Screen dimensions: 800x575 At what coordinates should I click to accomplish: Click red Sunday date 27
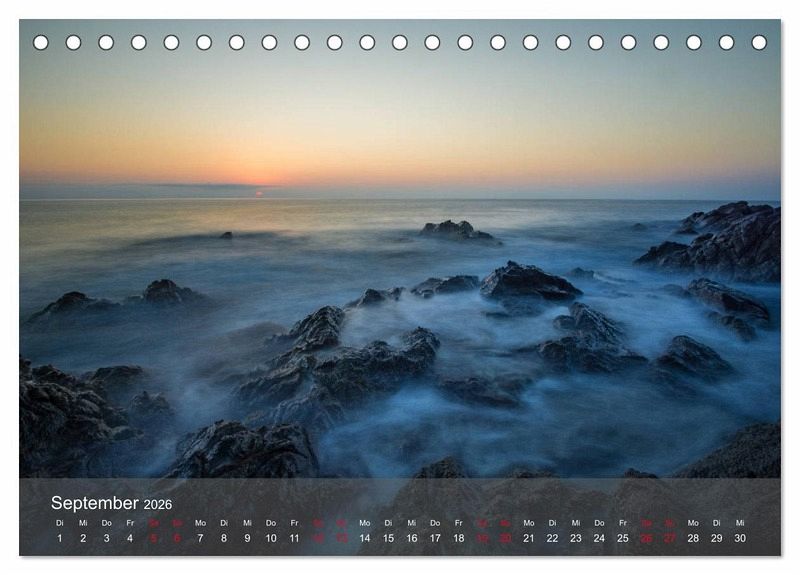[x=670, y=538]
